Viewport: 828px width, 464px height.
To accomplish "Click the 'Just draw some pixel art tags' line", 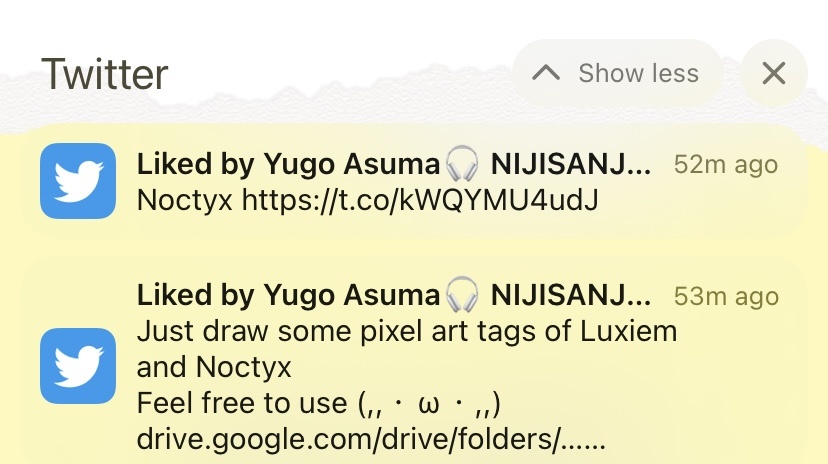I will pos(407,332).
